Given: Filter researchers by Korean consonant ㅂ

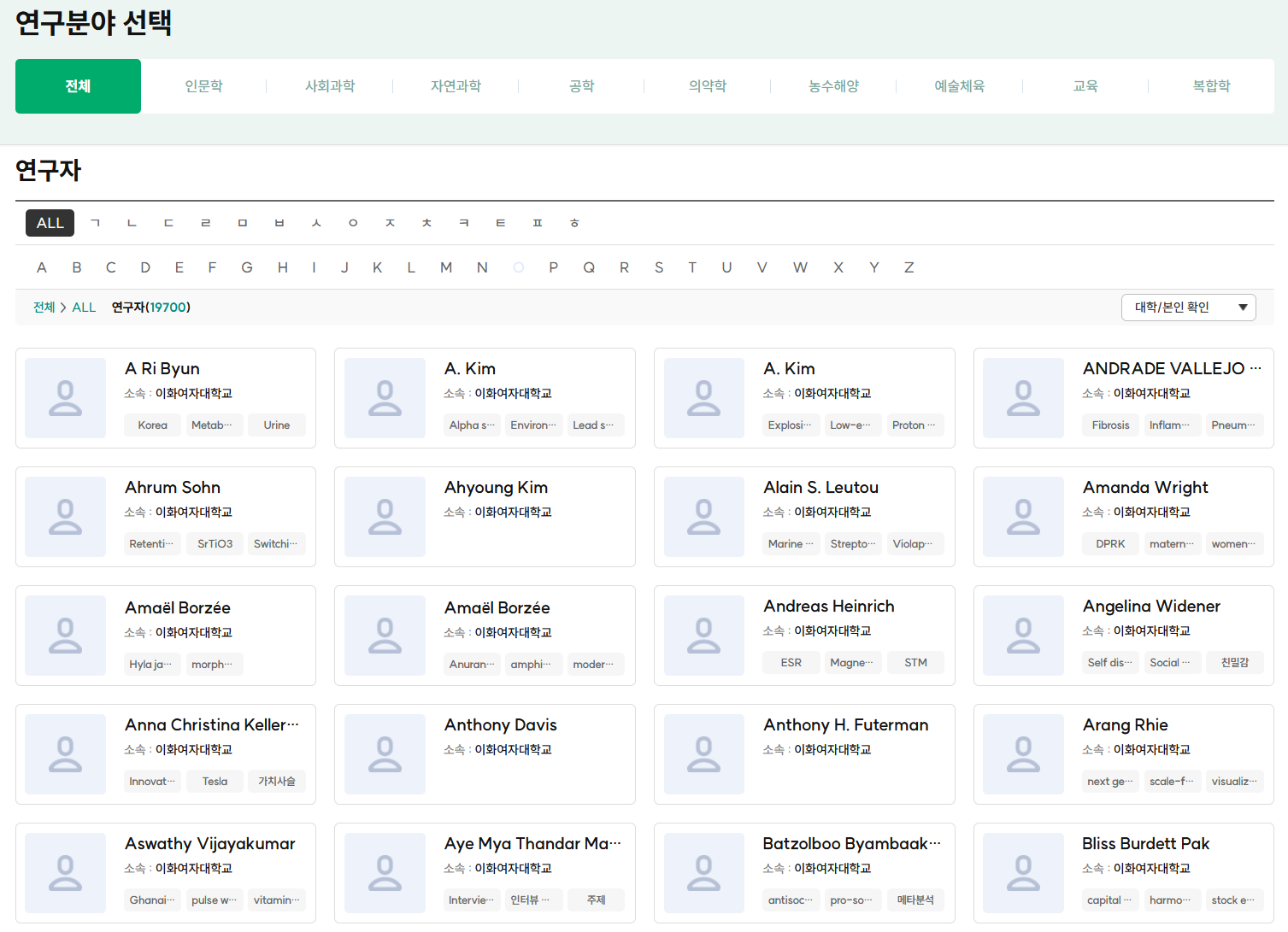Looking at the screenshot, I should (x=279, y=223).
